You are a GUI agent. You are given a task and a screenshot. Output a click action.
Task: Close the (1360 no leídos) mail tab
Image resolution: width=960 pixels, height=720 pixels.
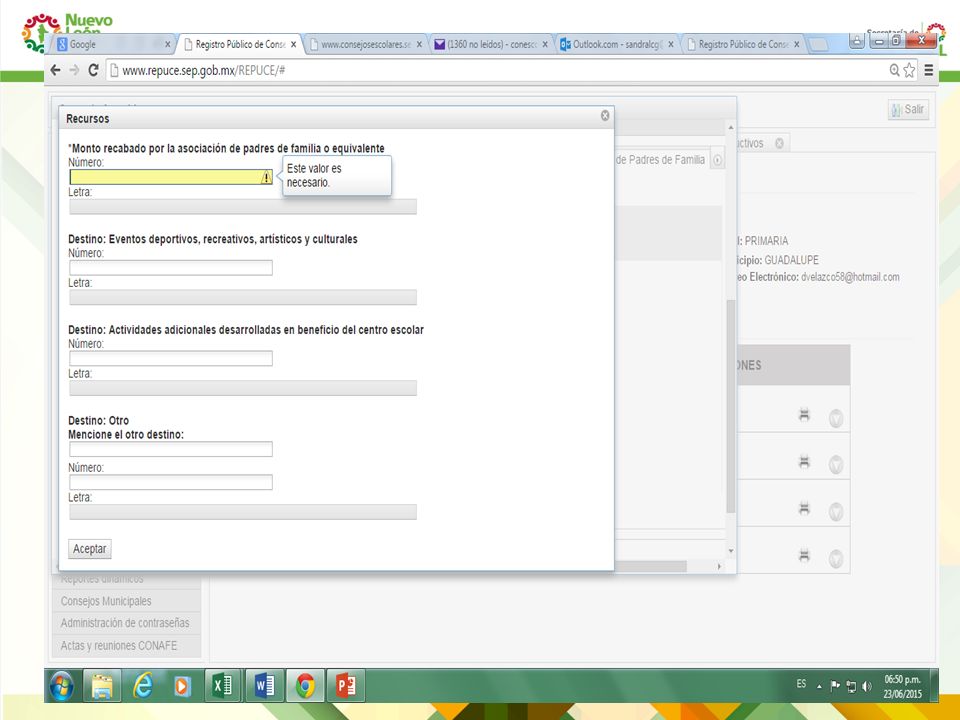[545, 44]
